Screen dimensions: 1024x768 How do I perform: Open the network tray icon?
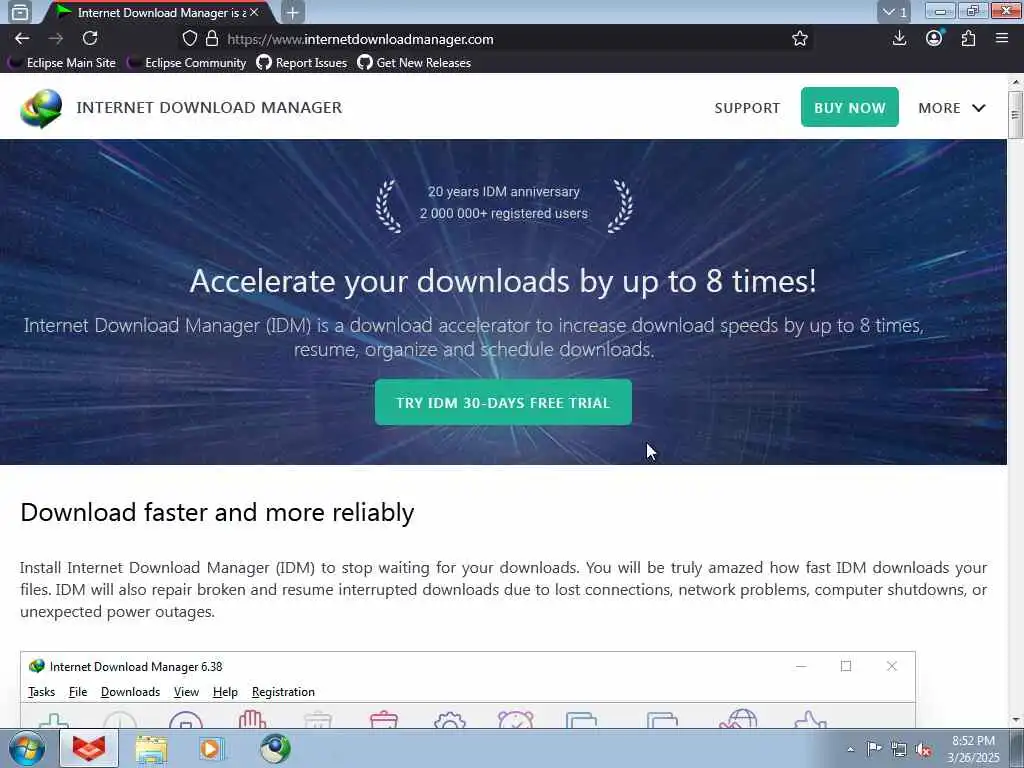(x=899, y=750)
